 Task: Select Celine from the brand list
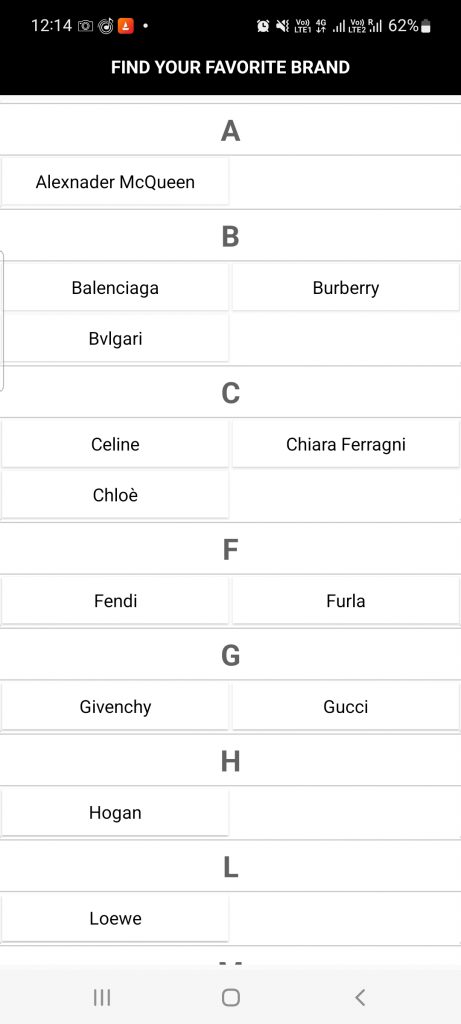coord(115,444)
